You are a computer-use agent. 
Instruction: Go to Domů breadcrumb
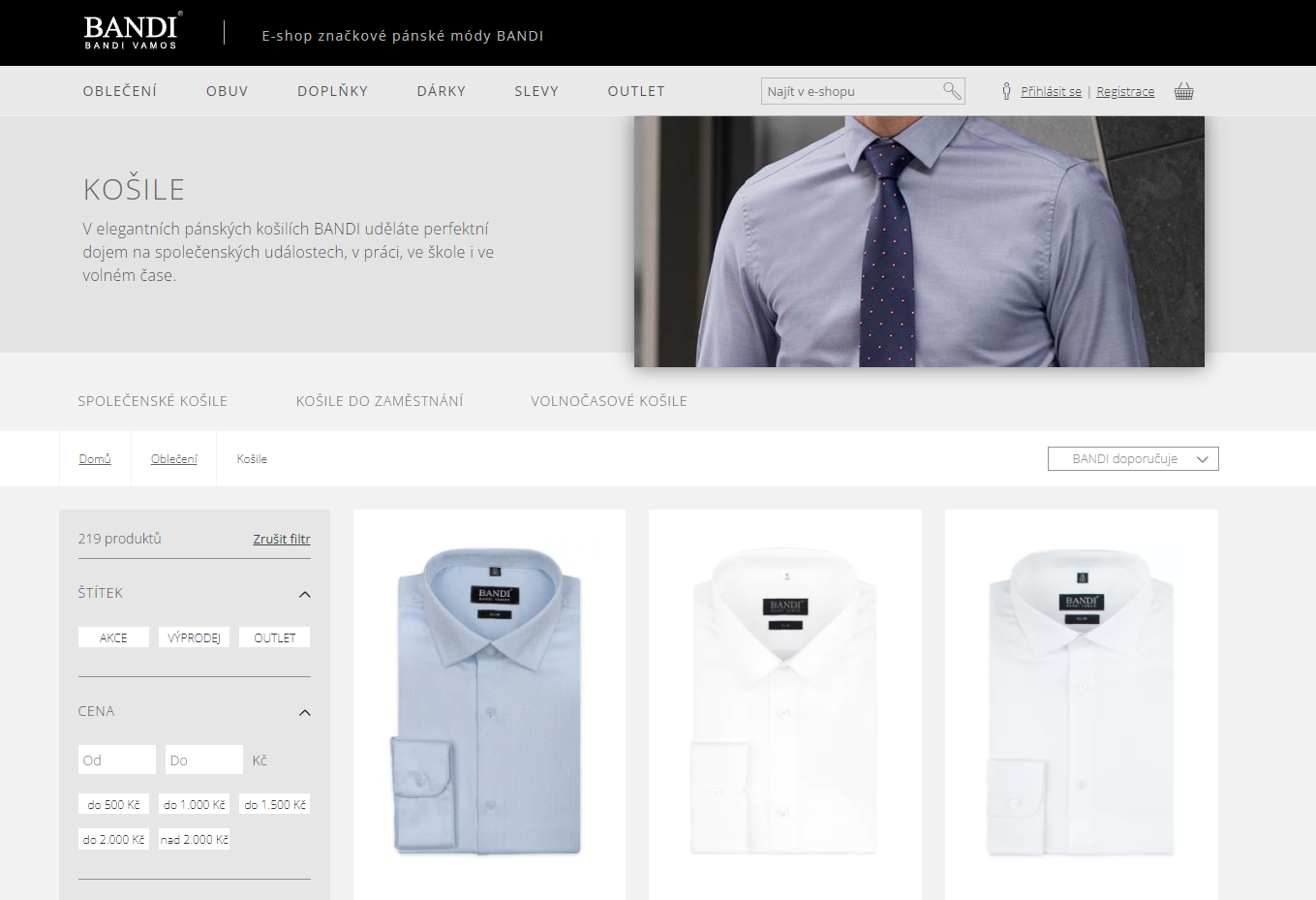95,459
